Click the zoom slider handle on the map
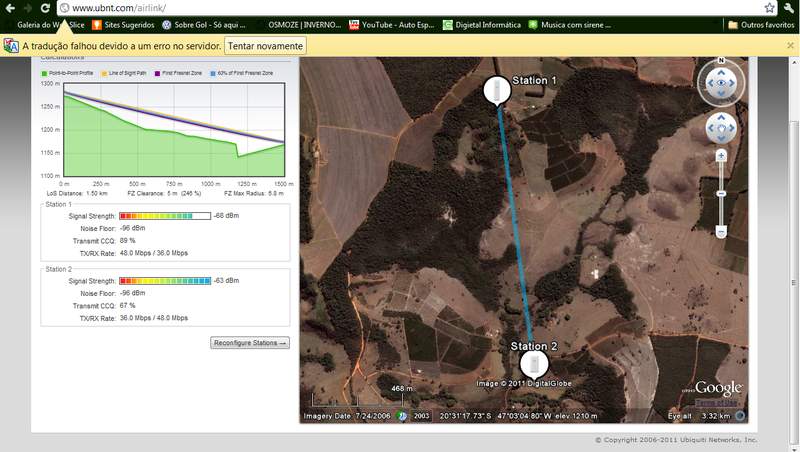800x452 pixels. coord(721,193)
